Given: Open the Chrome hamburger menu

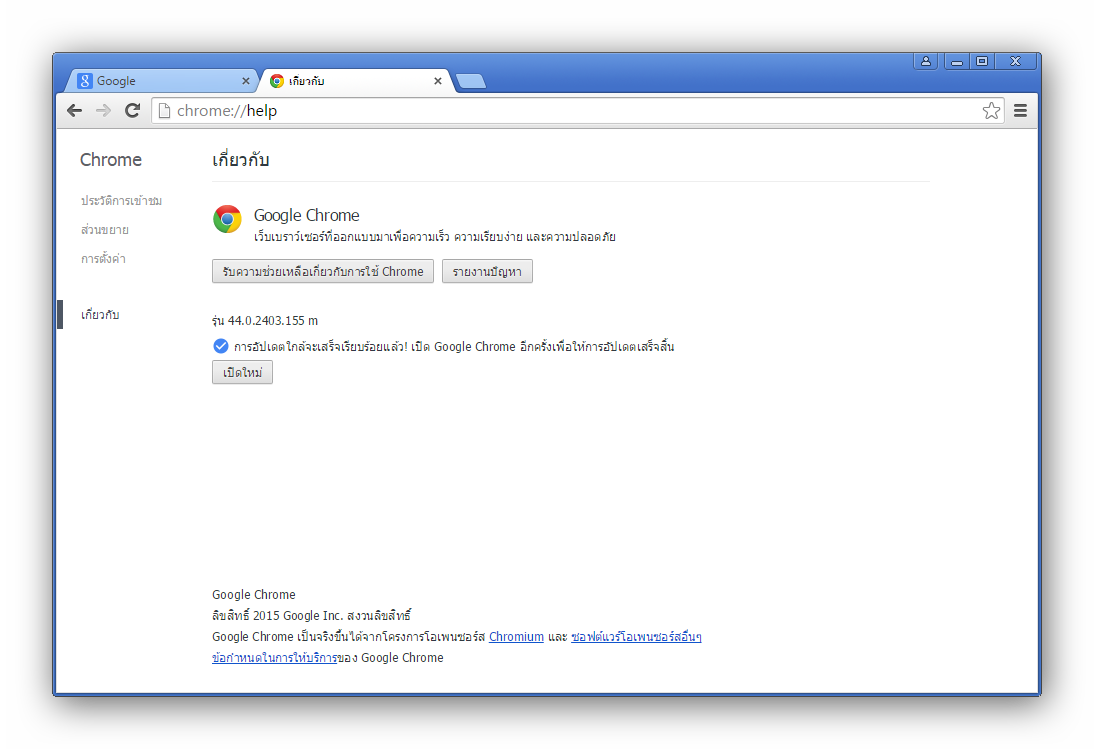Looking at the screenshot, I should tap(1020, 110).
